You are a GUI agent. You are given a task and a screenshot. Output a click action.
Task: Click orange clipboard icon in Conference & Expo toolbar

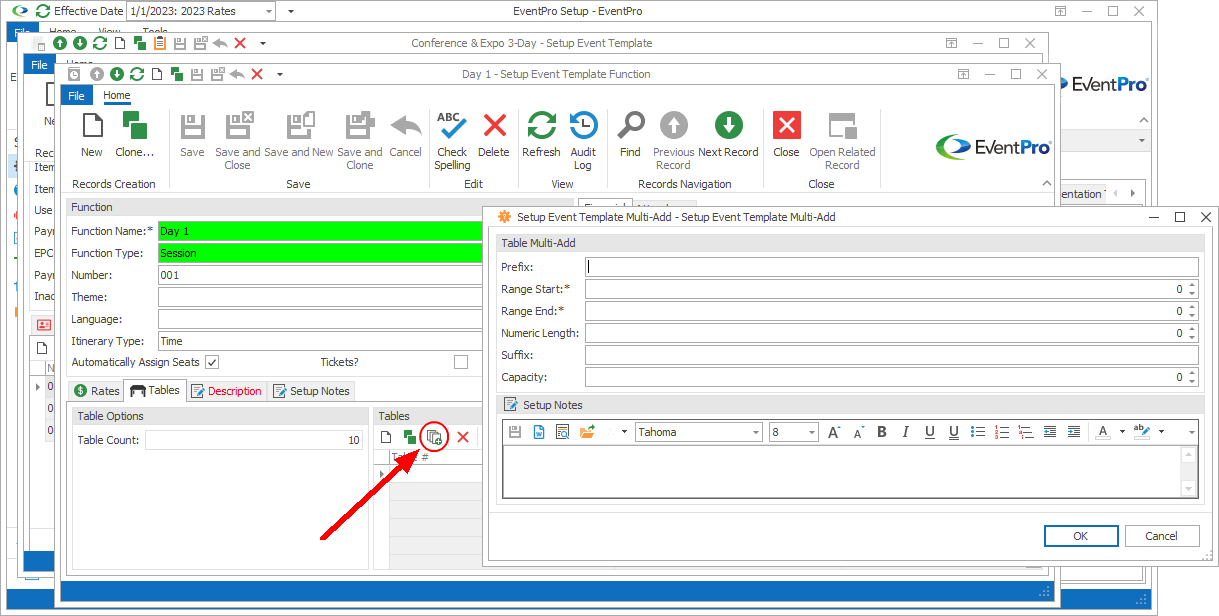click(160, 43)
